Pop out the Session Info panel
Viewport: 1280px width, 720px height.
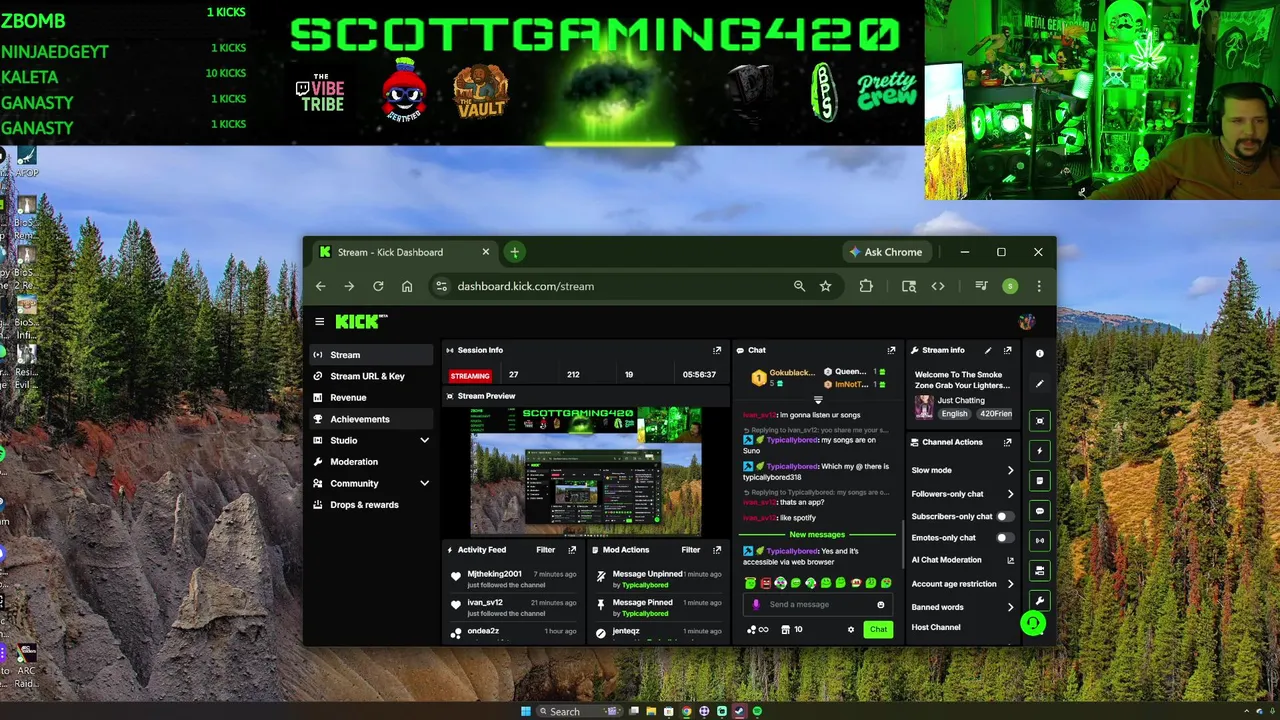click(x=717, y=350)
